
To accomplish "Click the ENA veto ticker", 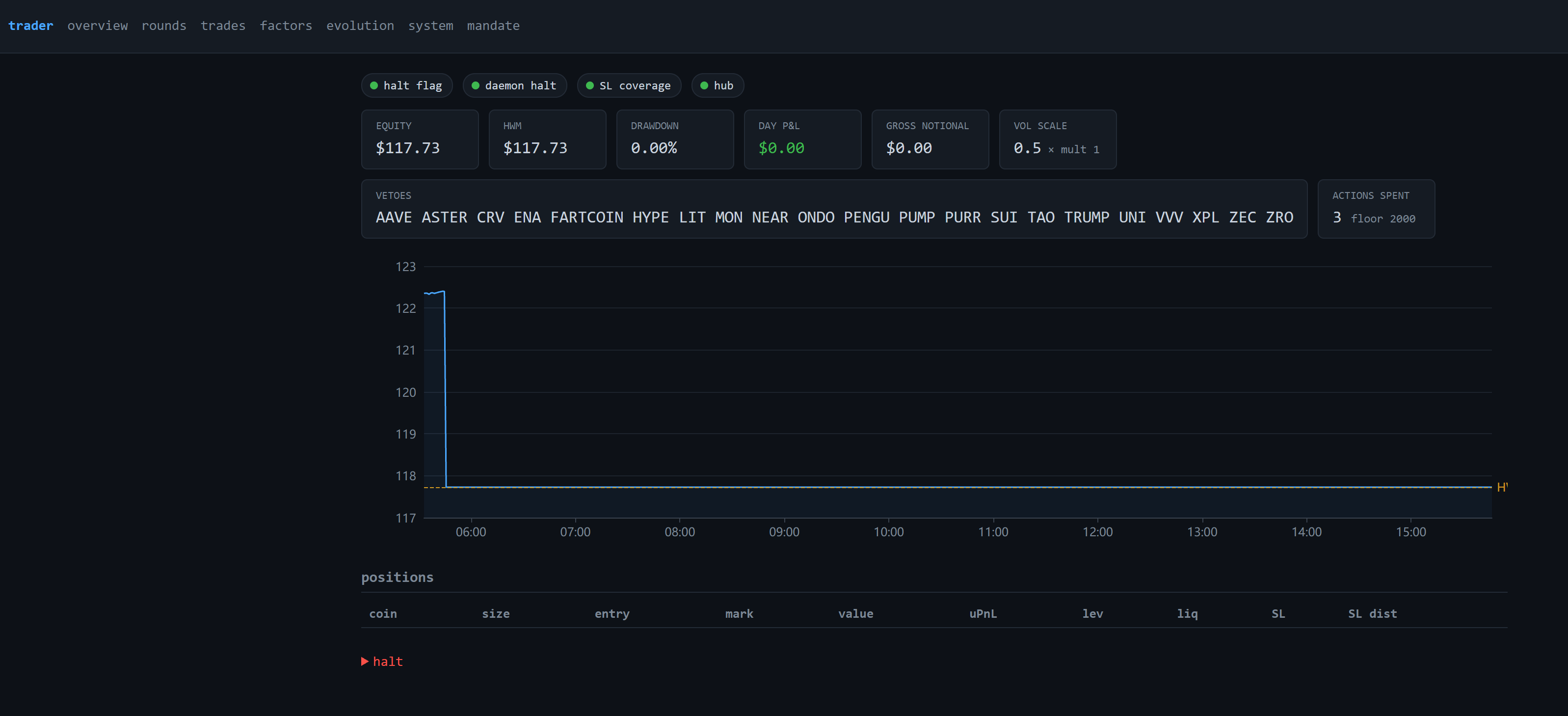I will 527,218.
